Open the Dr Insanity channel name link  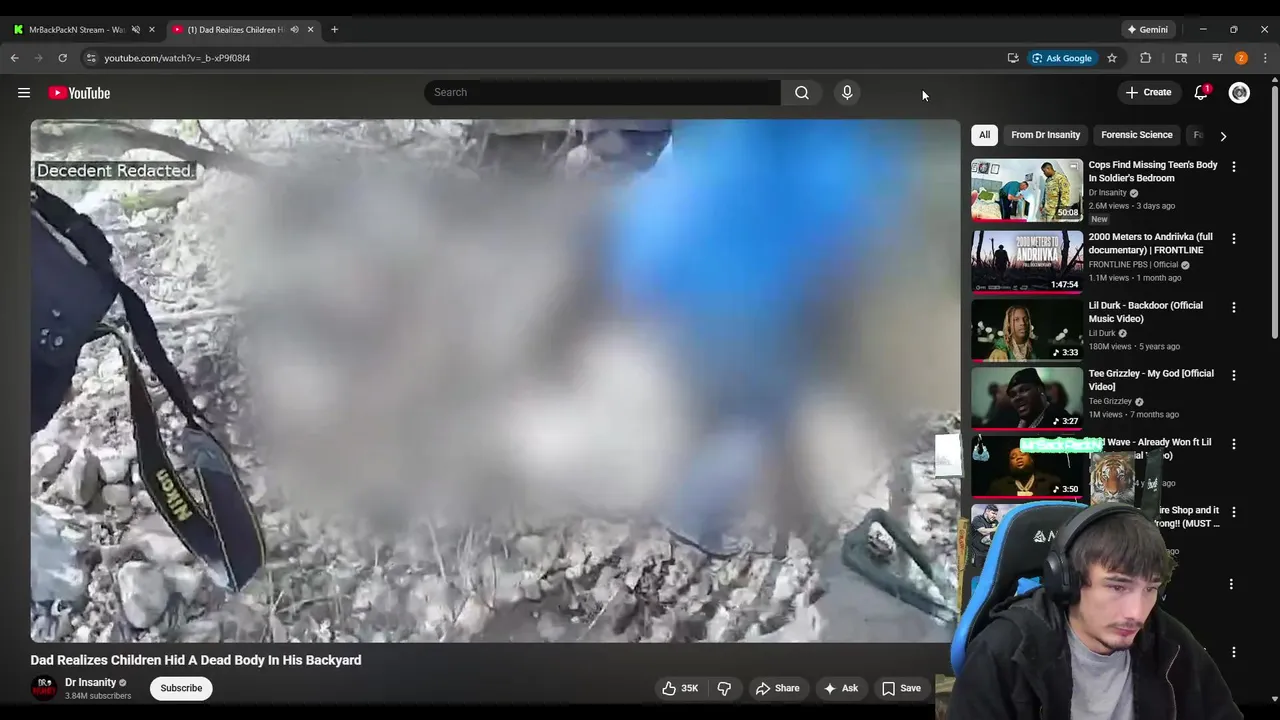[90, 682]
